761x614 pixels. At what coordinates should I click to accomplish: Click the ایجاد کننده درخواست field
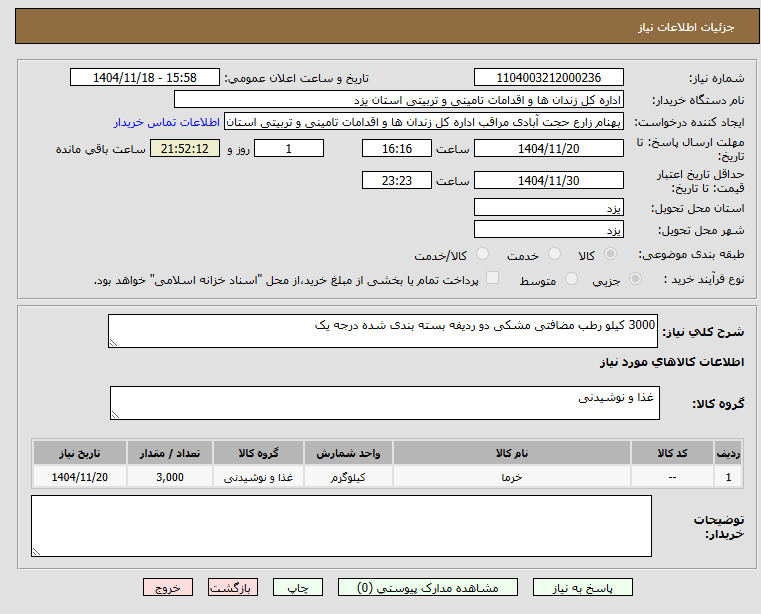tap(424, 122)
